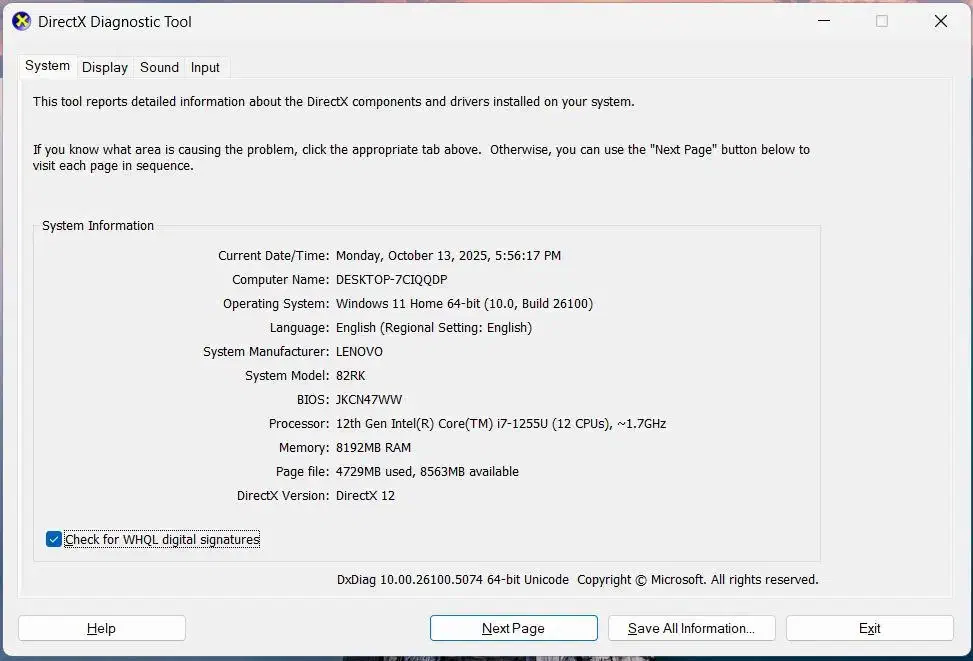
Task: Click memory value 8192MB RAM
Action: coord(373,447)
